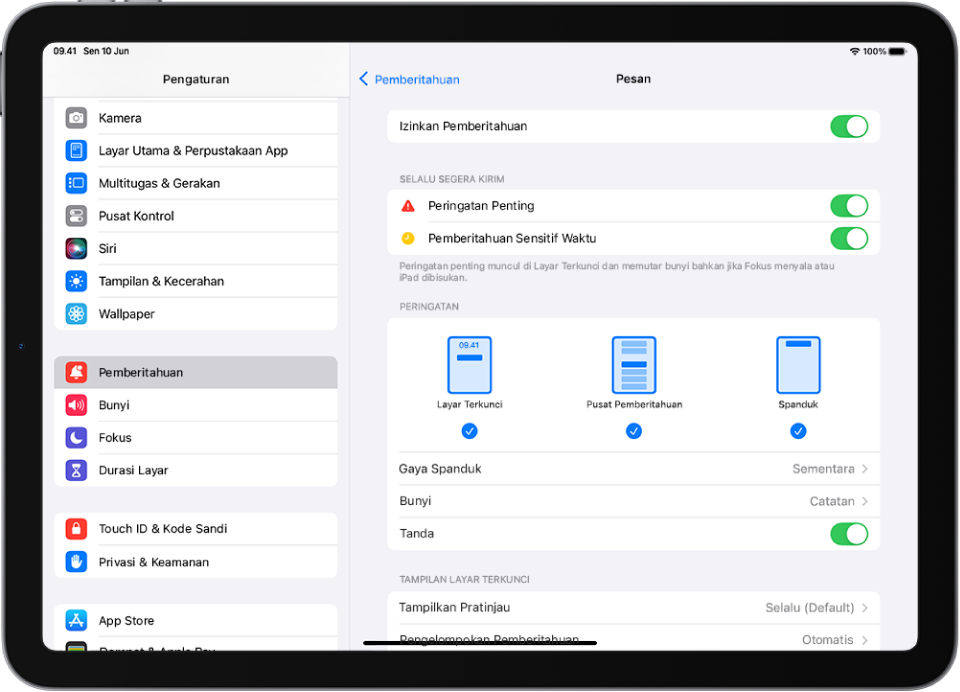Open Fokus settings row
Screen dimensions: 960x692
coord(196,437)
